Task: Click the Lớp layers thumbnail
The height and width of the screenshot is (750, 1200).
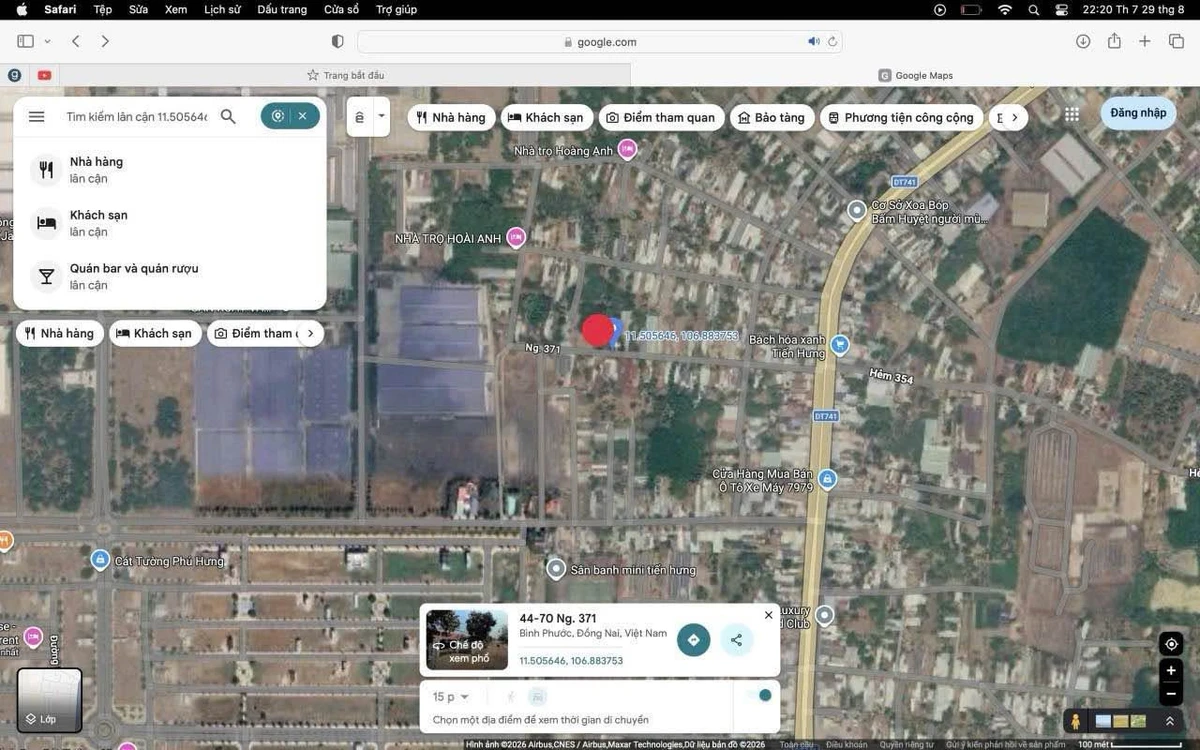Action: [49, 699]
